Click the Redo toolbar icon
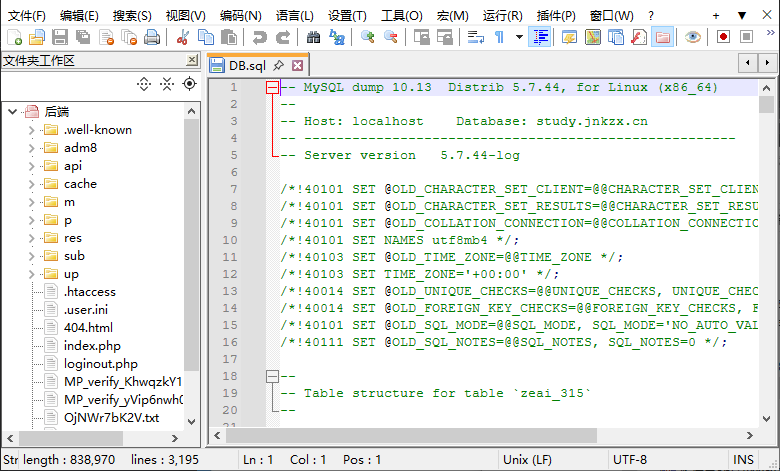 click(x=283, y=37)
